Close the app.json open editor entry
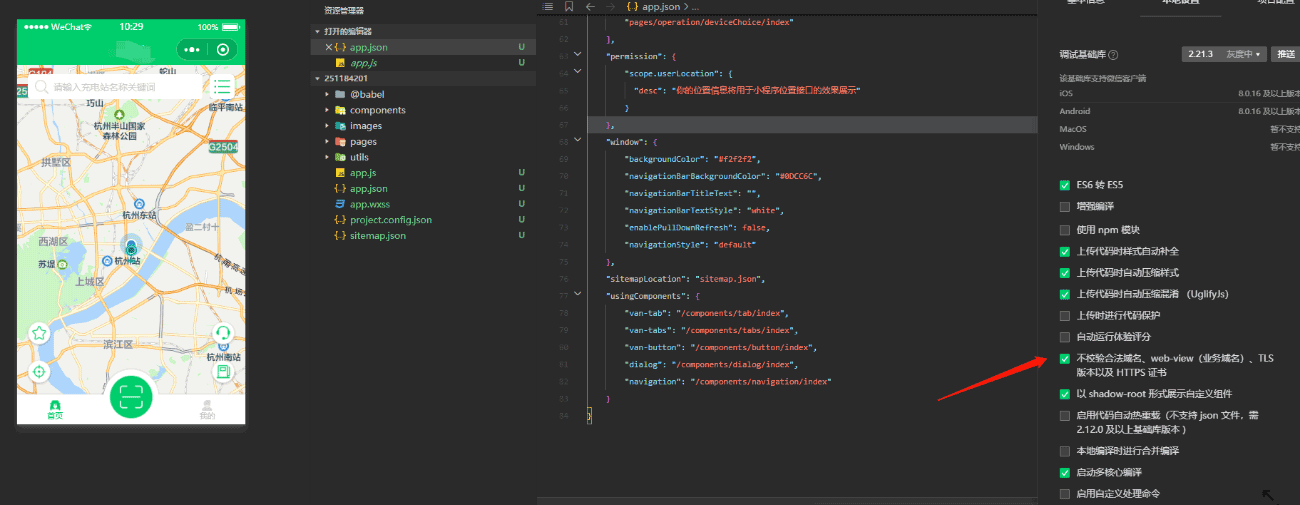 click(329, 47)
